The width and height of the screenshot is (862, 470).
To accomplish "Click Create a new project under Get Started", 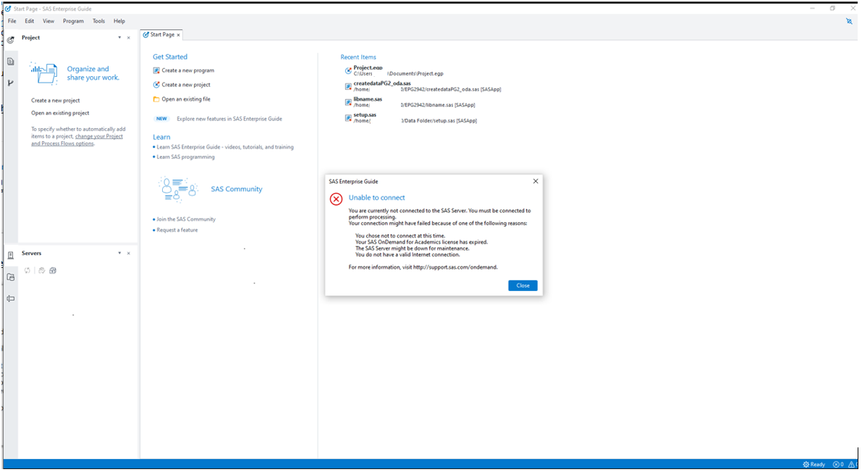I will coord(186,85).
